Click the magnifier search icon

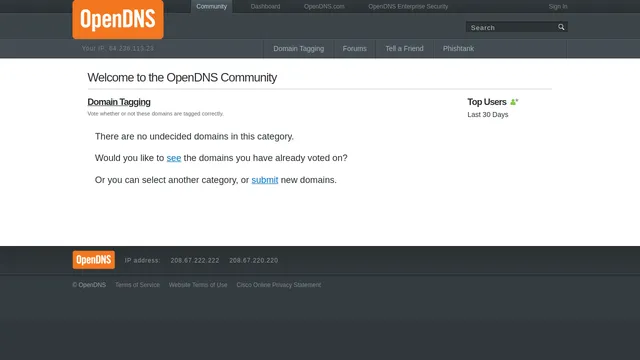pos(561,27)
